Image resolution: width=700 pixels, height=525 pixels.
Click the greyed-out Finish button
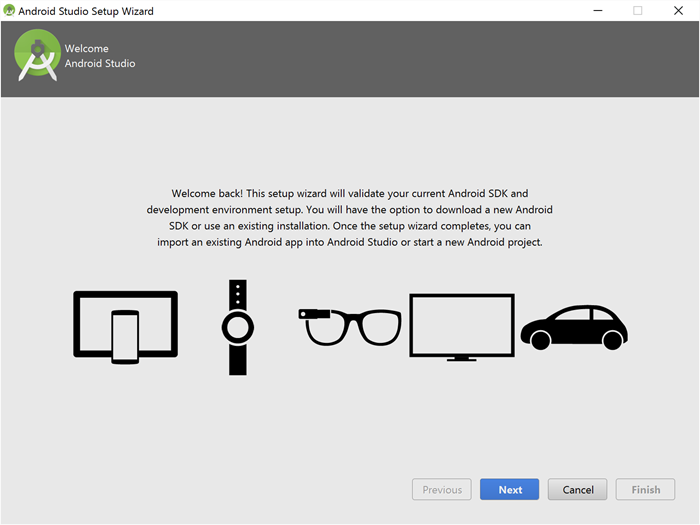tap(646, 490)
